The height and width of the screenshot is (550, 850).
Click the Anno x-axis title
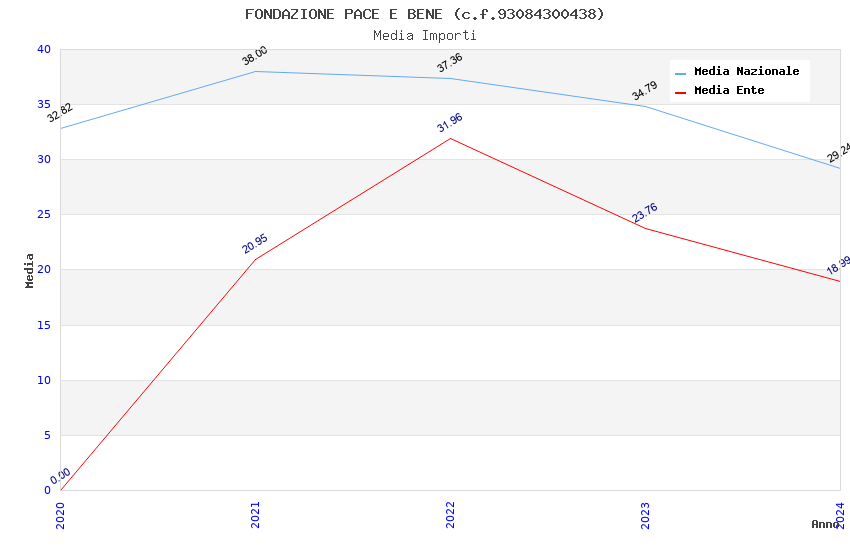(825, 524)
